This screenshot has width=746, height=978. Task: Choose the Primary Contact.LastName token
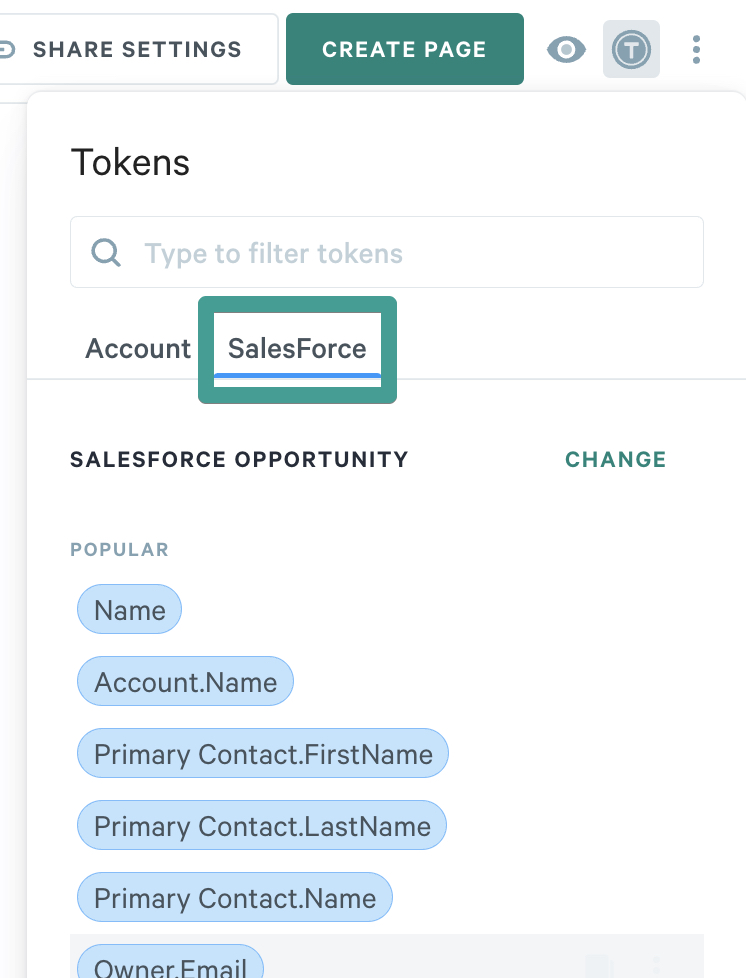262,827
